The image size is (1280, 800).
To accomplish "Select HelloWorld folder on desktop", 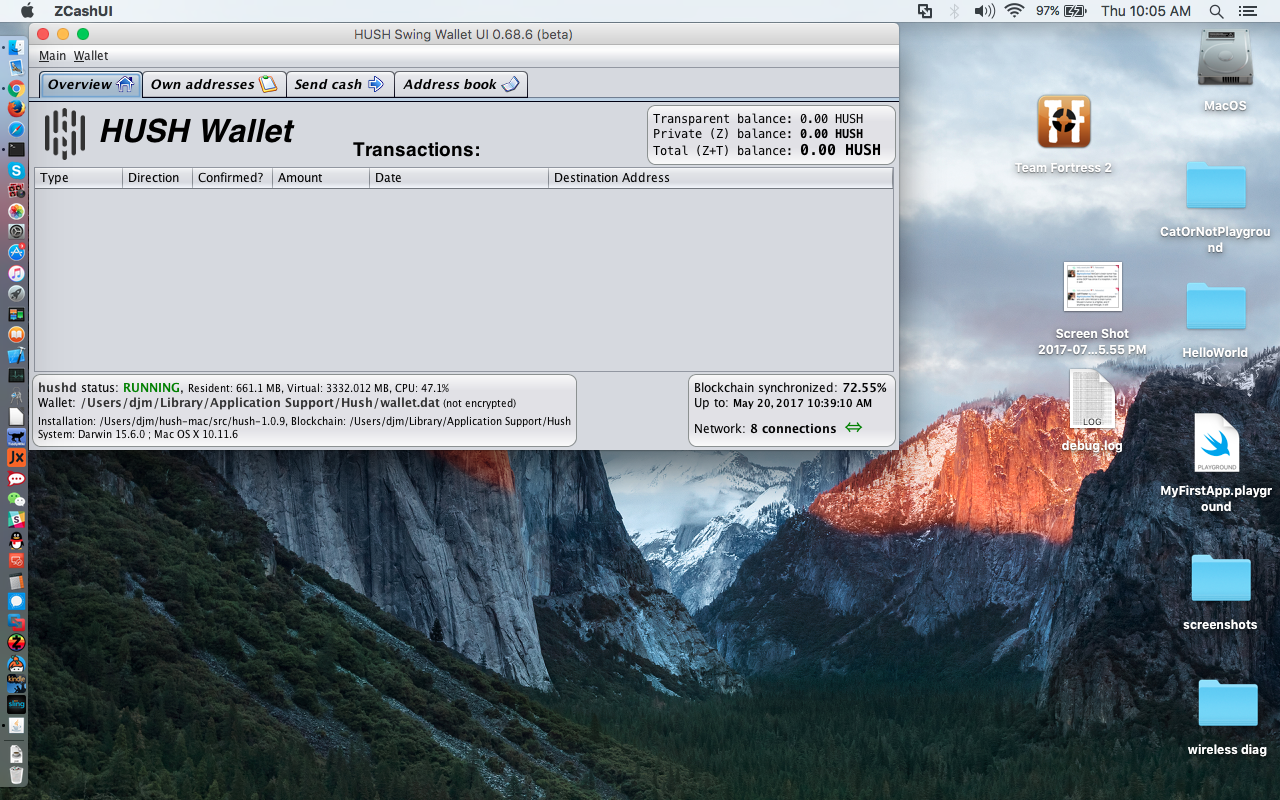I will pyautogui.click(x=1216, y=306).
